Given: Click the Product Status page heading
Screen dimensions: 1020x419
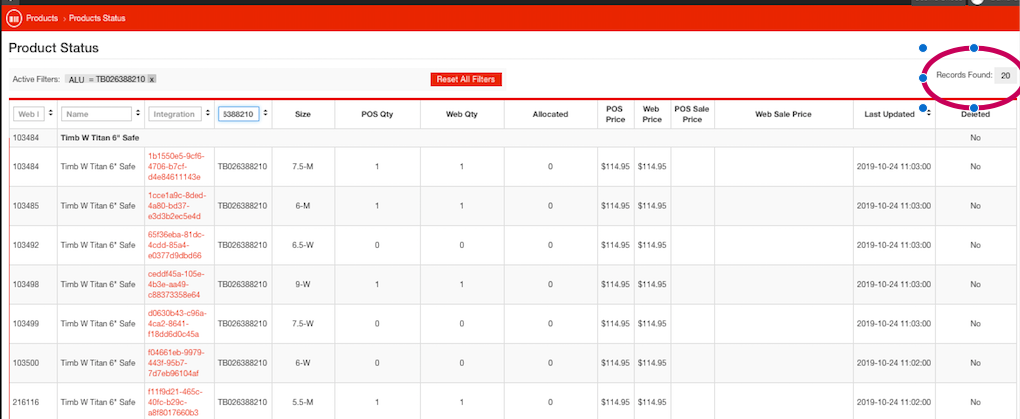Looking at the screenshot, I should [x=53, y=48].
